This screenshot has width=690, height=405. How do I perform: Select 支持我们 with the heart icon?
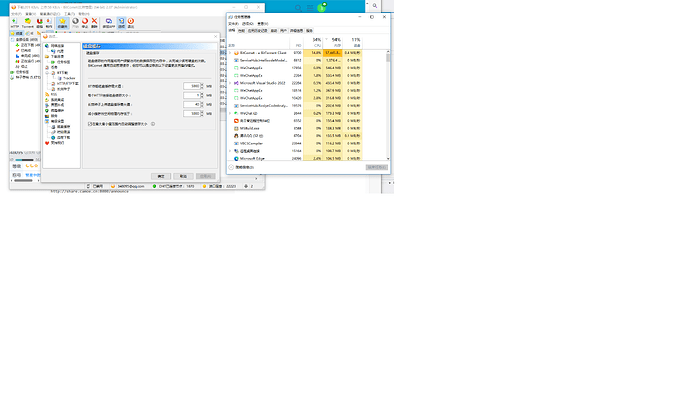point(57,143)
